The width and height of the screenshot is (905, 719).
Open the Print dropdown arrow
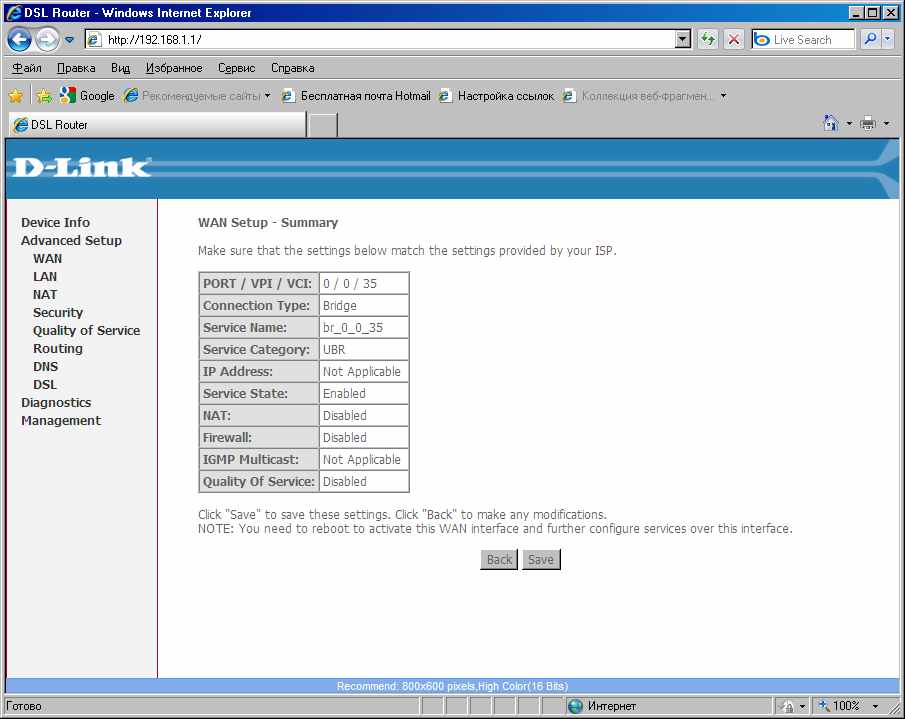887,123
